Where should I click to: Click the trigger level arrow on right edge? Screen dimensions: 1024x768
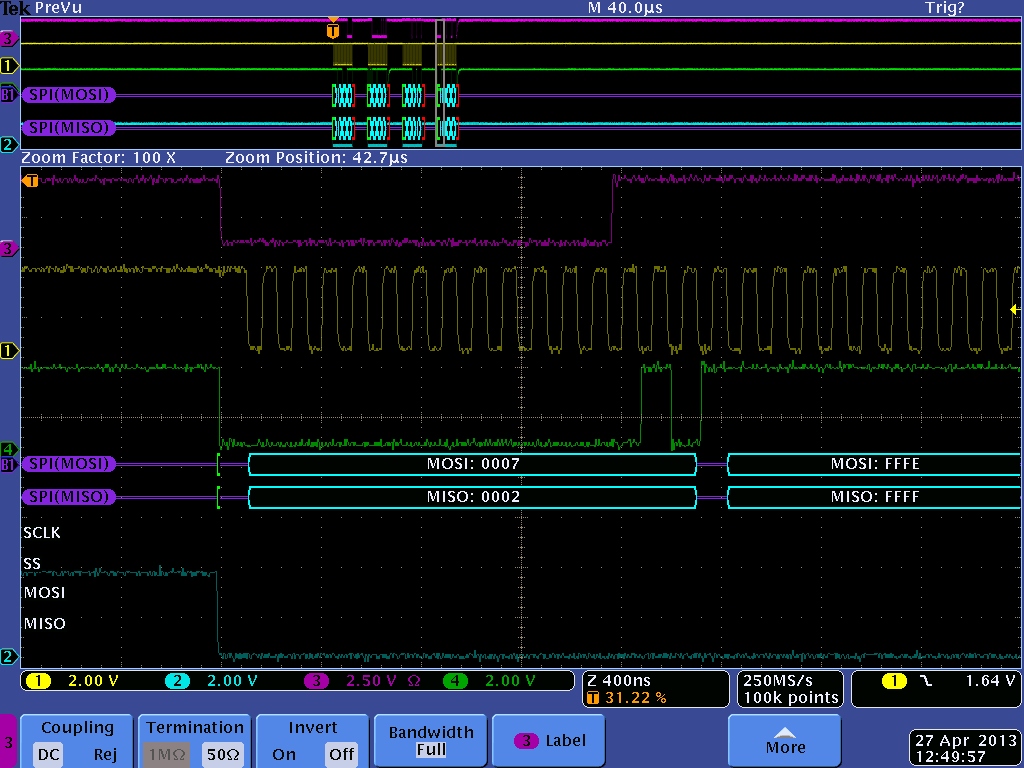1014,310
